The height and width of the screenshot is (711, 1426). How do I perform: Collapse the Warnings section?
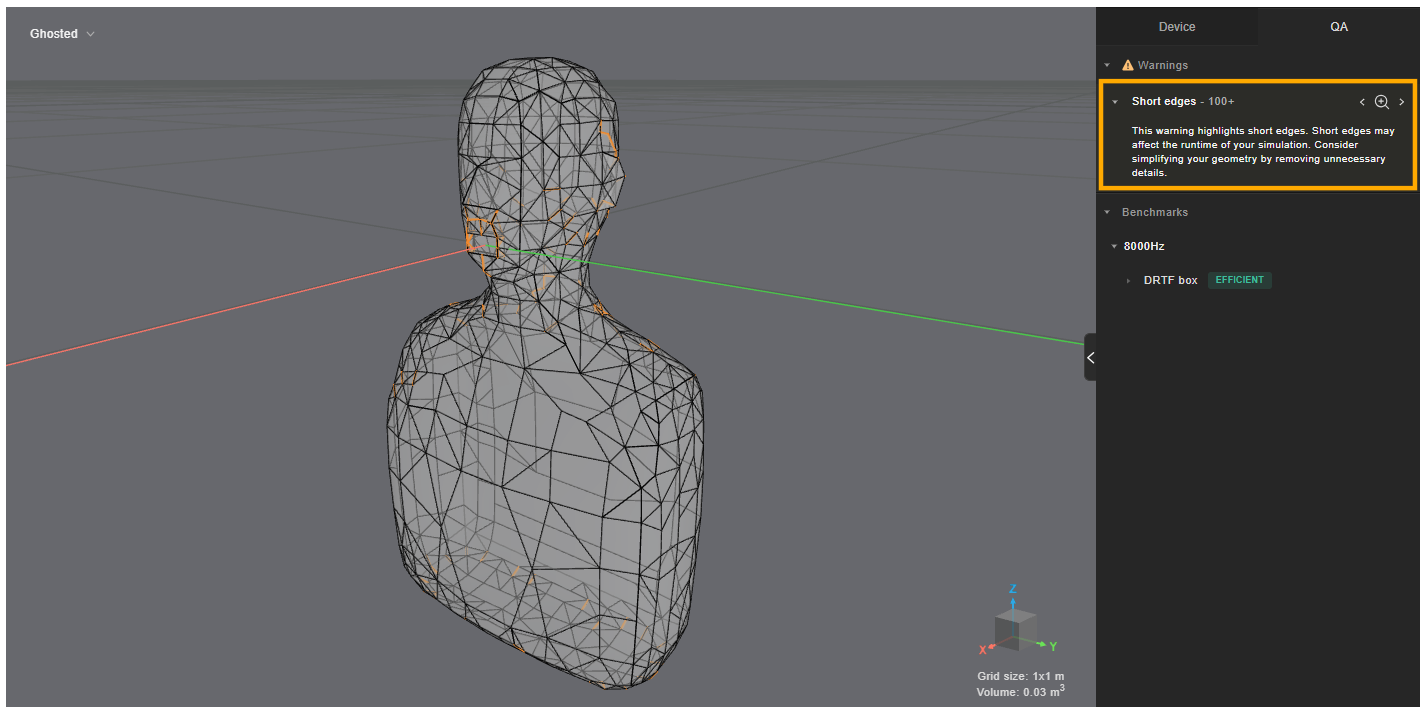coord(1107,65)
